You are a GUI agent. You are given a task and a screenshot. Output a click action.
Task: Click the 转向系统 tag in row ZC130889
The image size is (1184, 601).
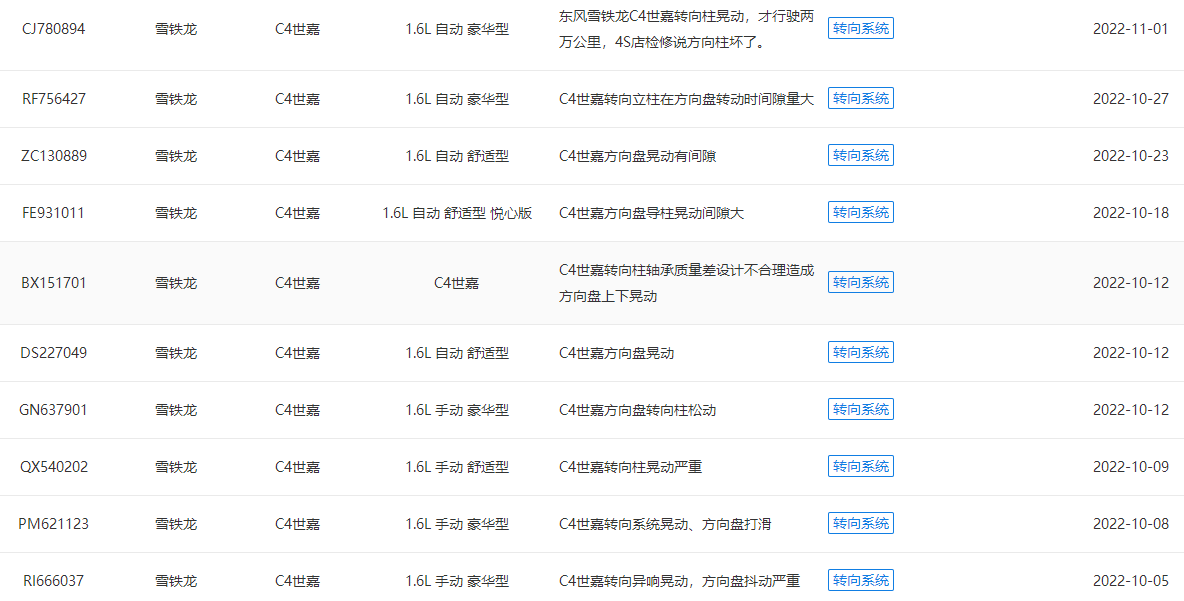(x=860, y=155)
